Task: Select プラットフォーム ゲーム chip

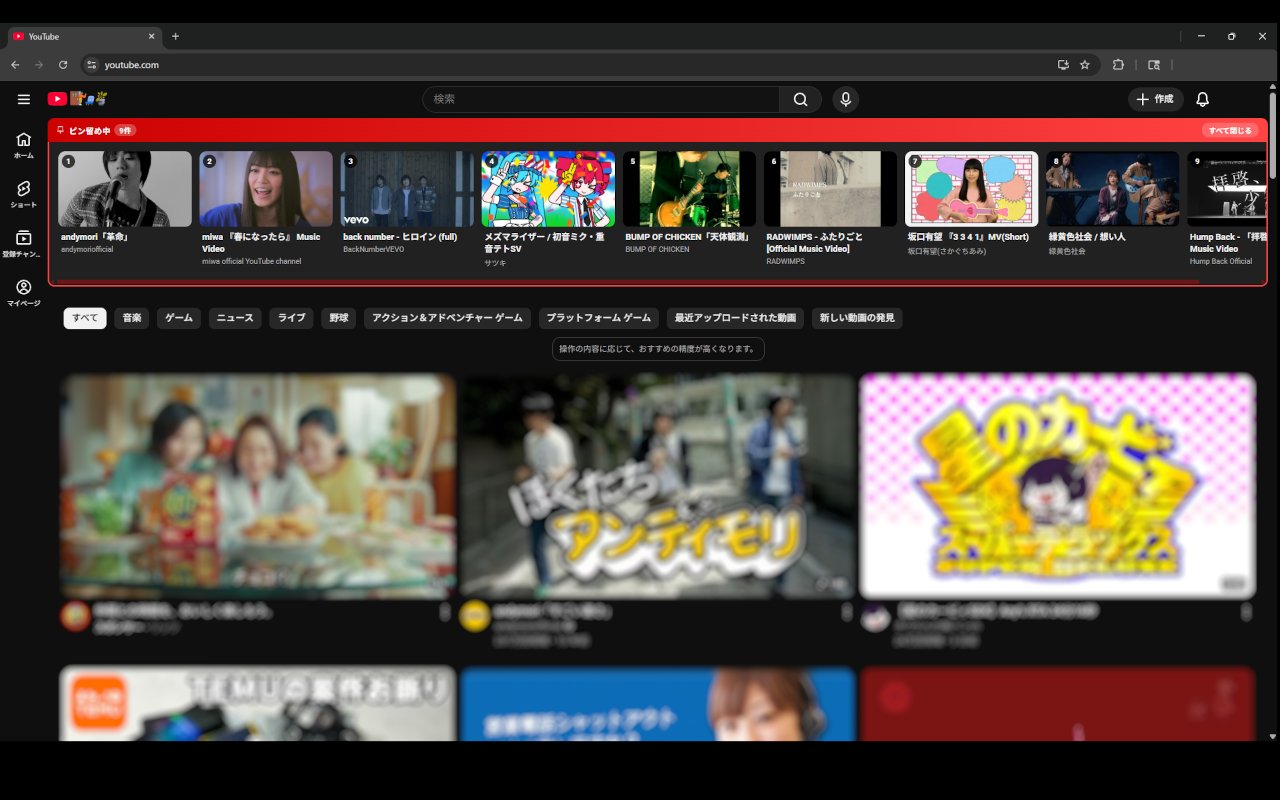Action: point(599,318)
